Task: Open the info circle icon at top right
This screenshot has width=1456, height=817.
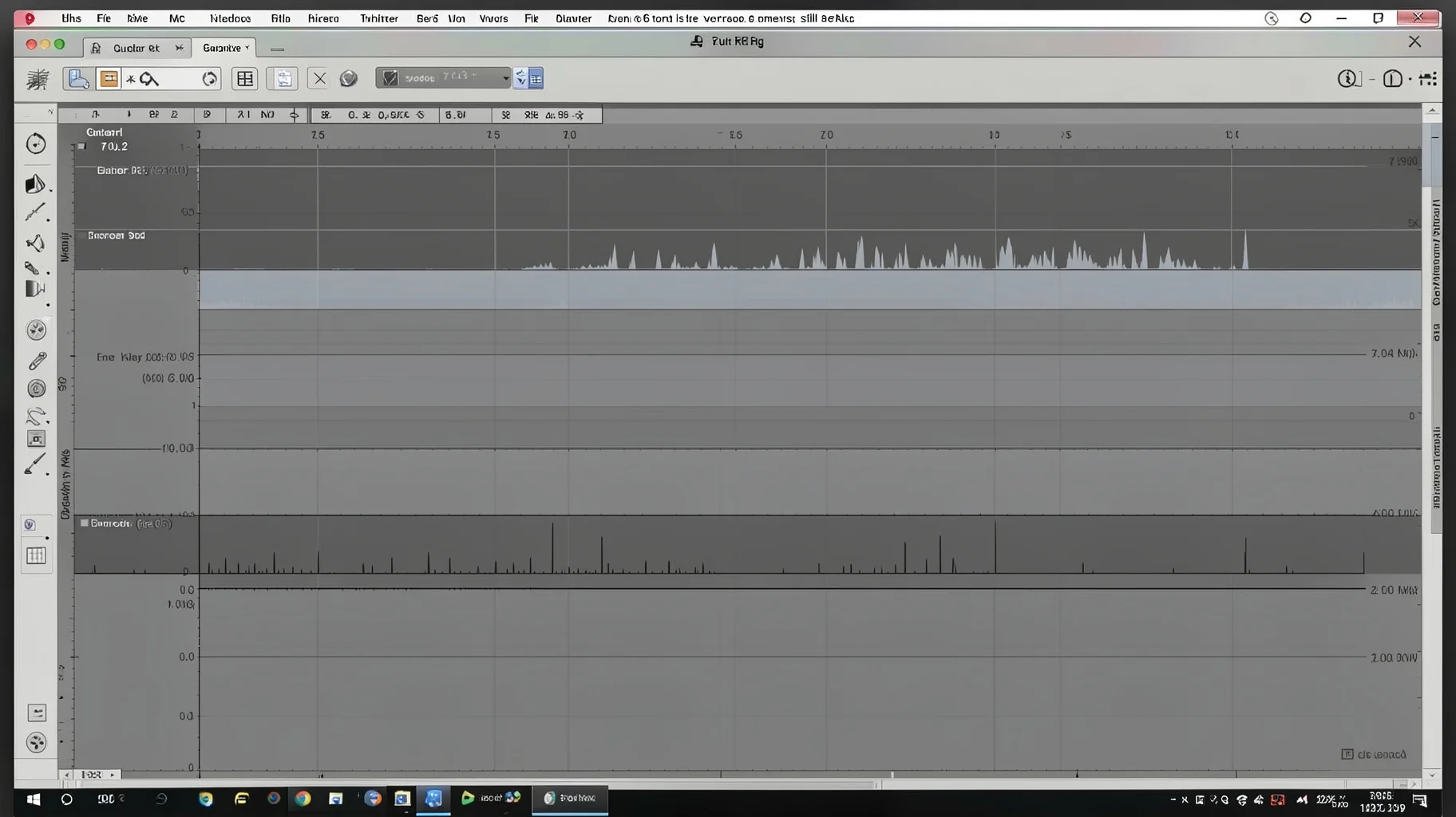Action: (1347, 78)
